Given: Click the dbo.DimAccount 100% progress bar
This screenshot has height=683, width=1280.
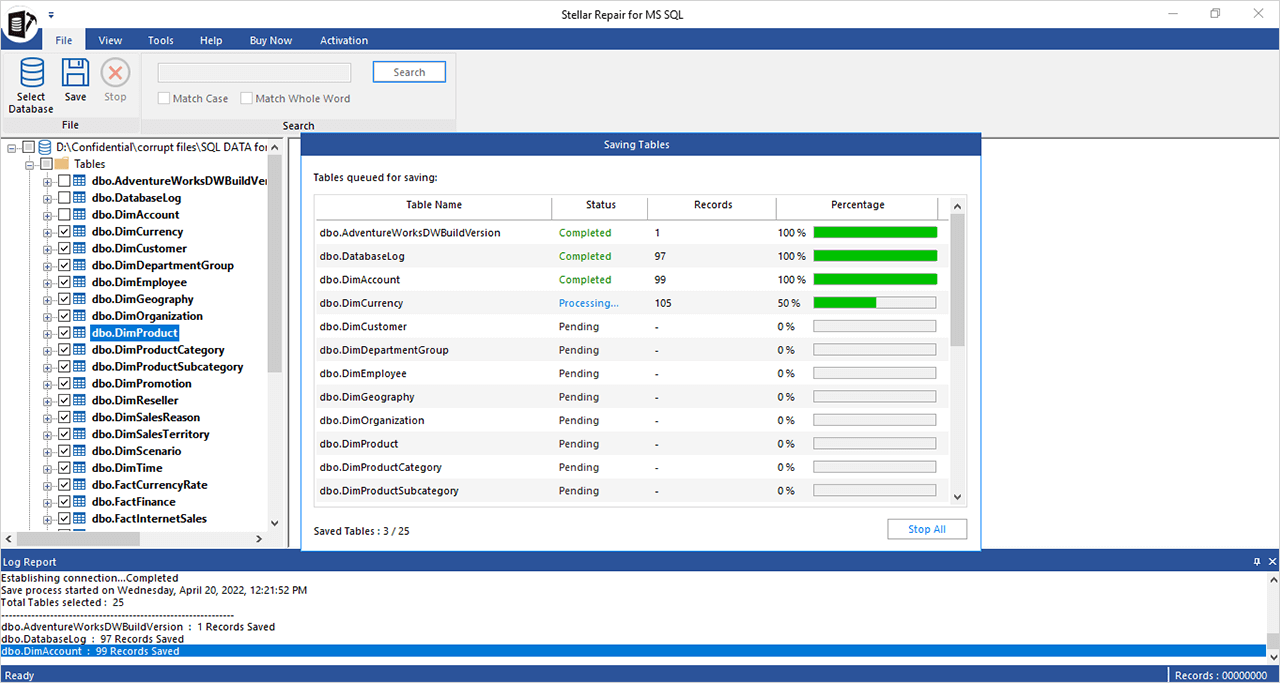Looking at the screenshot, I should [875, 280].
